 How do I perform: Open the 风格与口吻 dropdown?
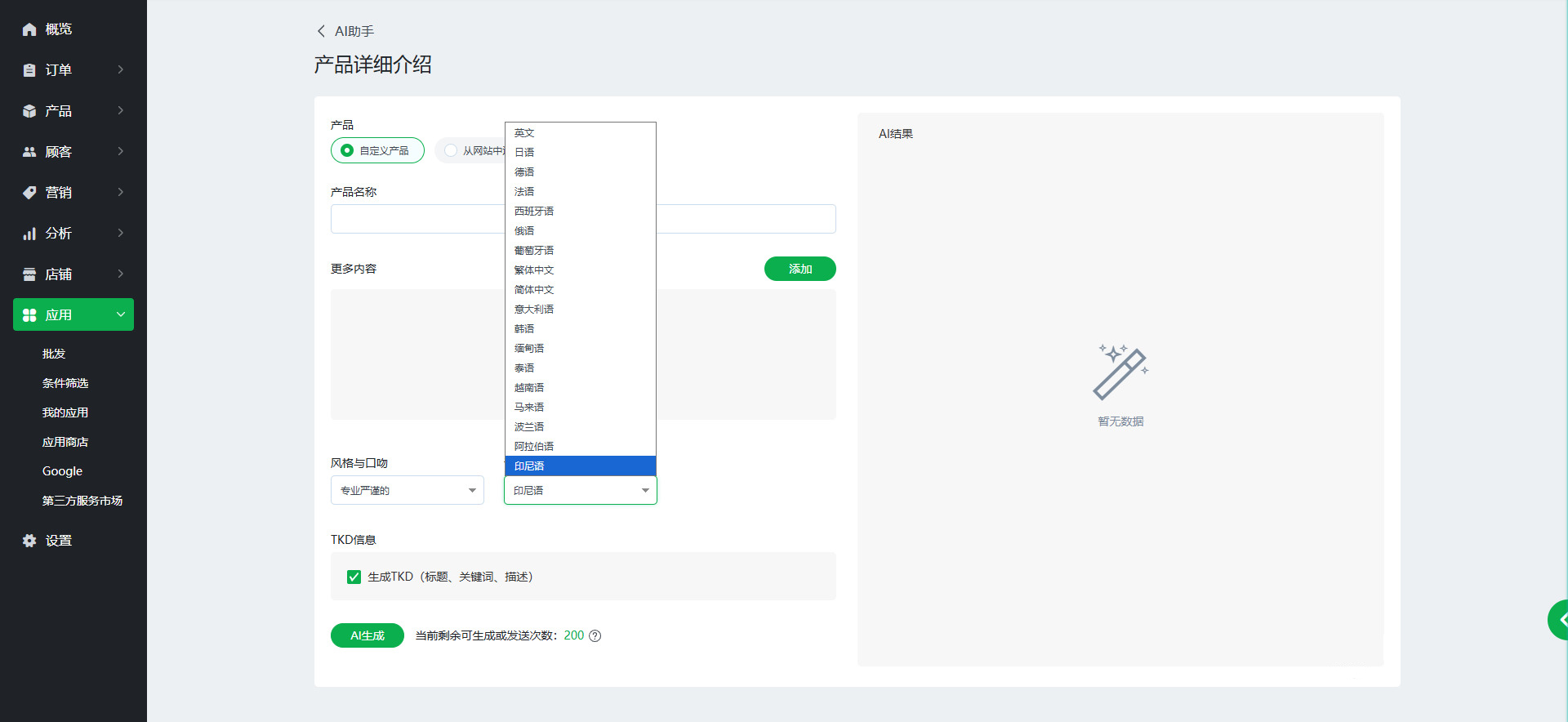(x=407, y=490)
